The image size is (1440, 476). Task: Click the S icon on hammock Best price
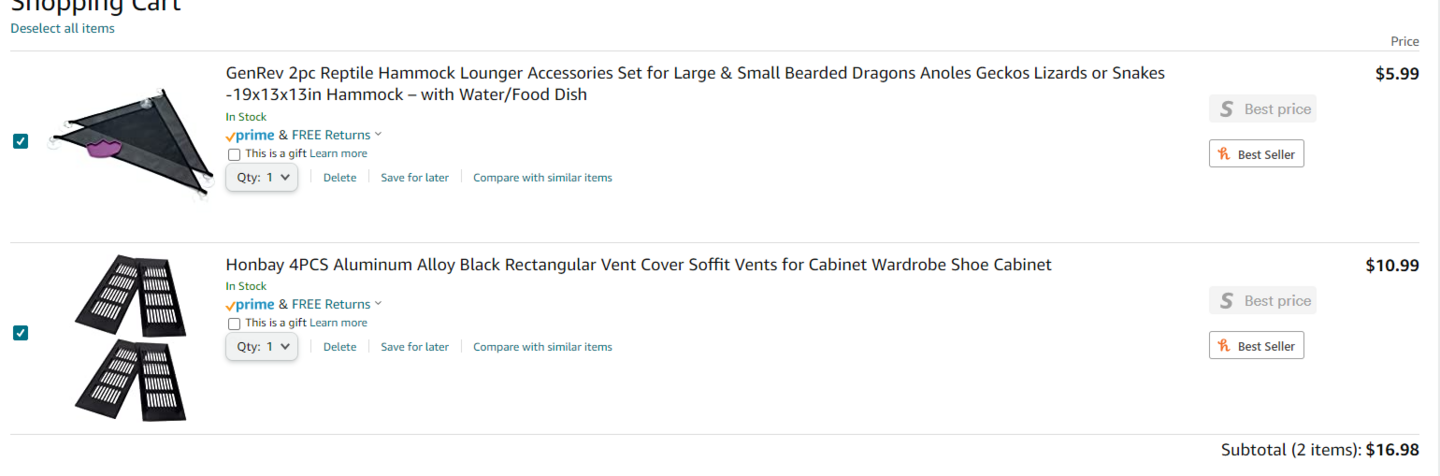click(x=1226, y=109)
